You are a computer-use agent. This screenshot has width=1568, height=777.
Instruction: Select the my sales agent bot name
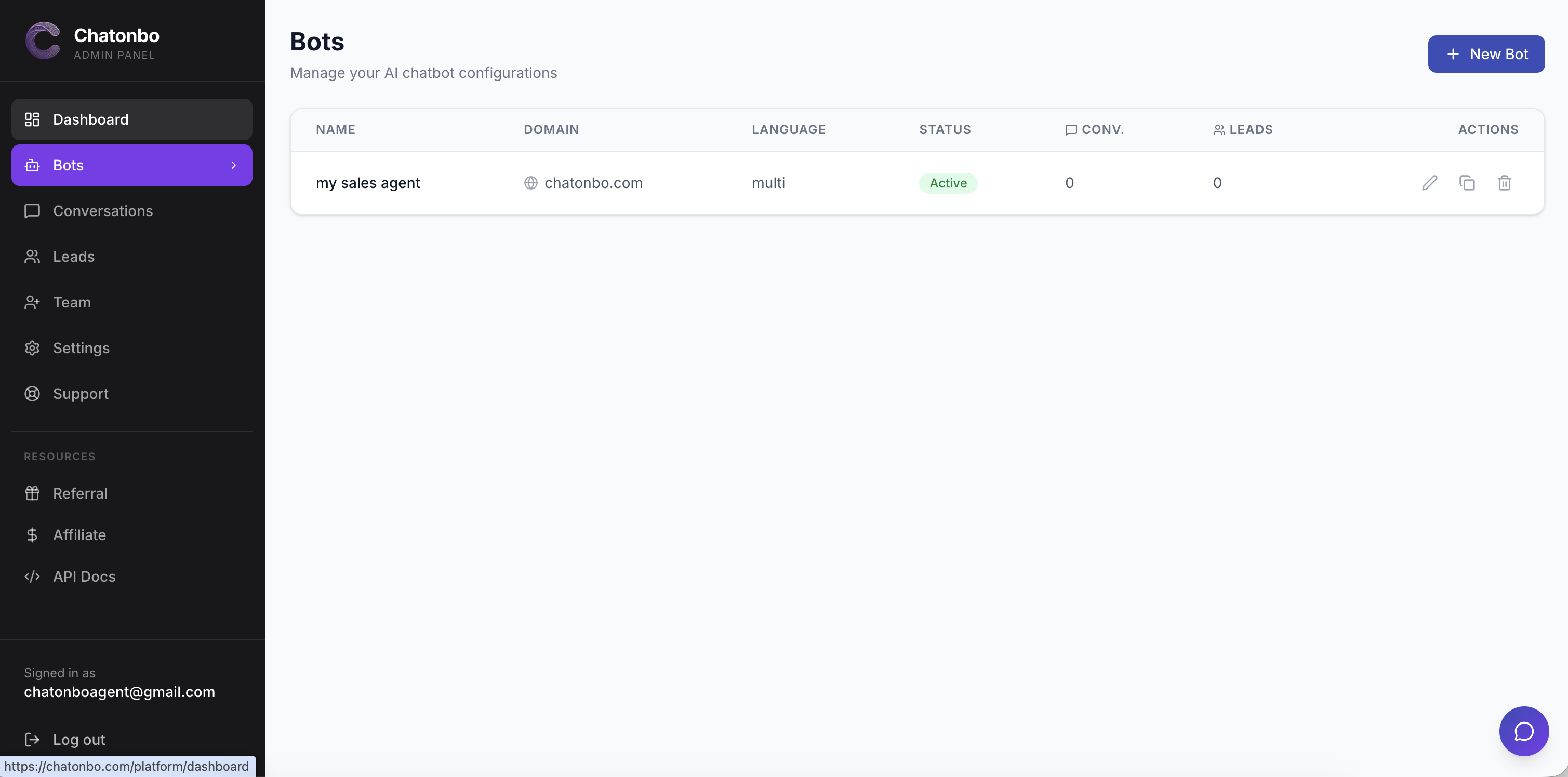[368, 182]
